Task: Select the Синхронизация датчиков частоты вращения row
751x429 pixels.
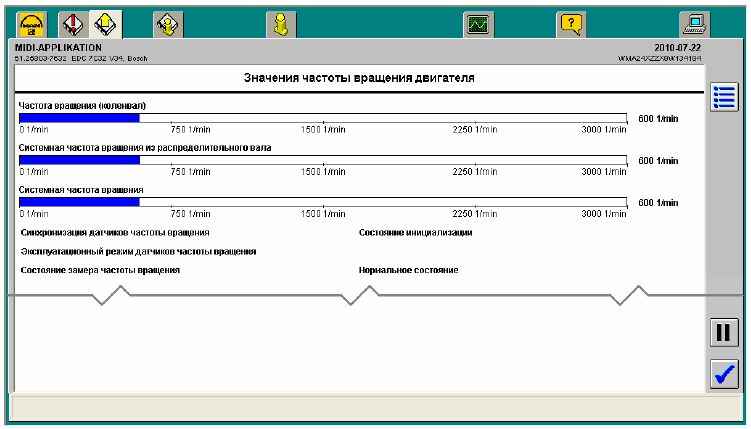Action: (115, 232)
